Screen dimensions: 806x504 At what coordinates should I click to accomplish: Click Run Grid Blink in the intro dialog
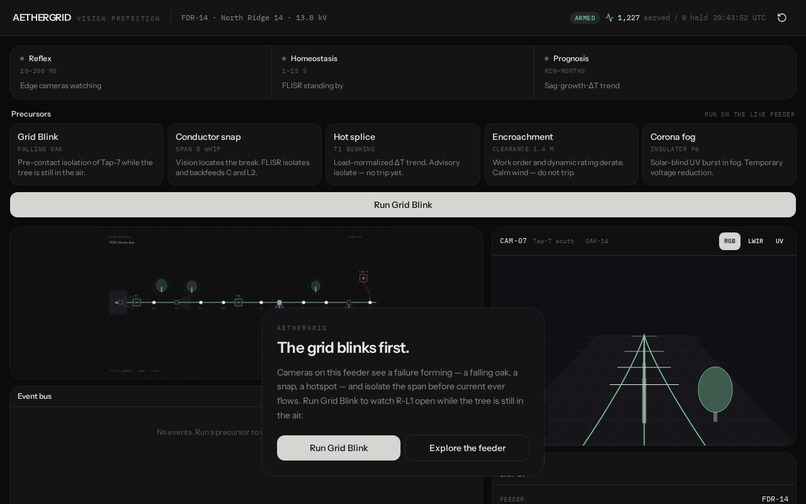339,448
